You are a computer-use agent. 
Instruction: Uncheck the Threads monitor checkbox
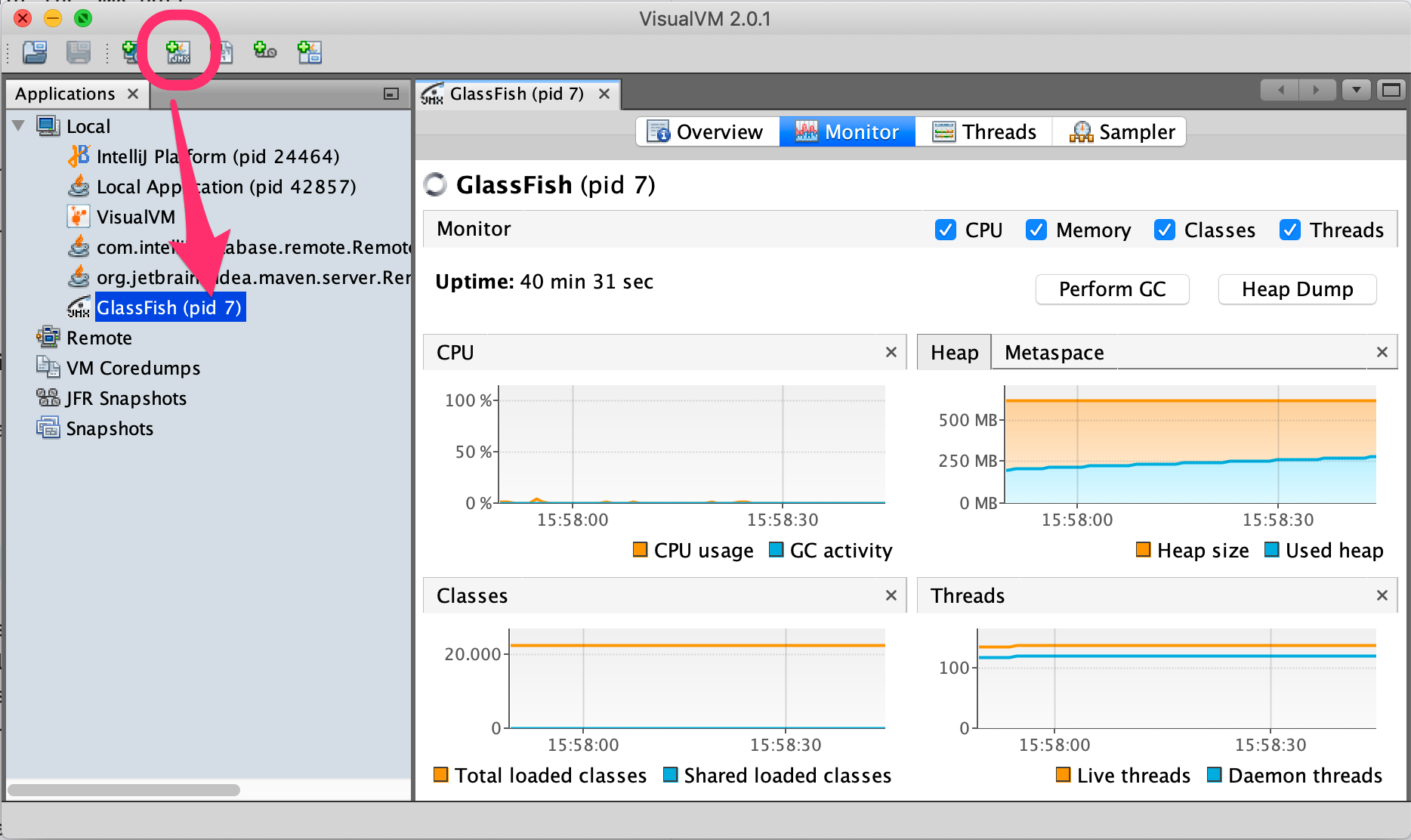[x=1290, y=230]
